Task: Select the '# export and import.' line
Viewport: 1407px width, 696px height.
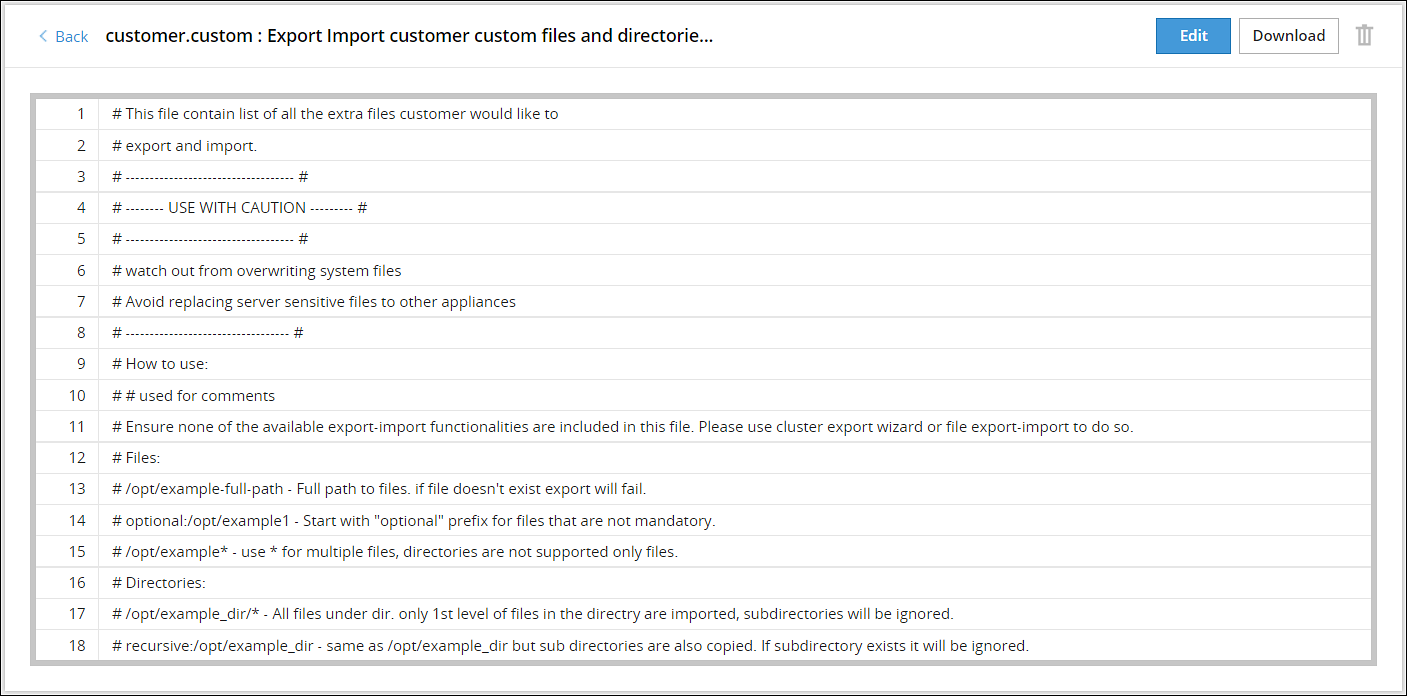Action: 184,145
